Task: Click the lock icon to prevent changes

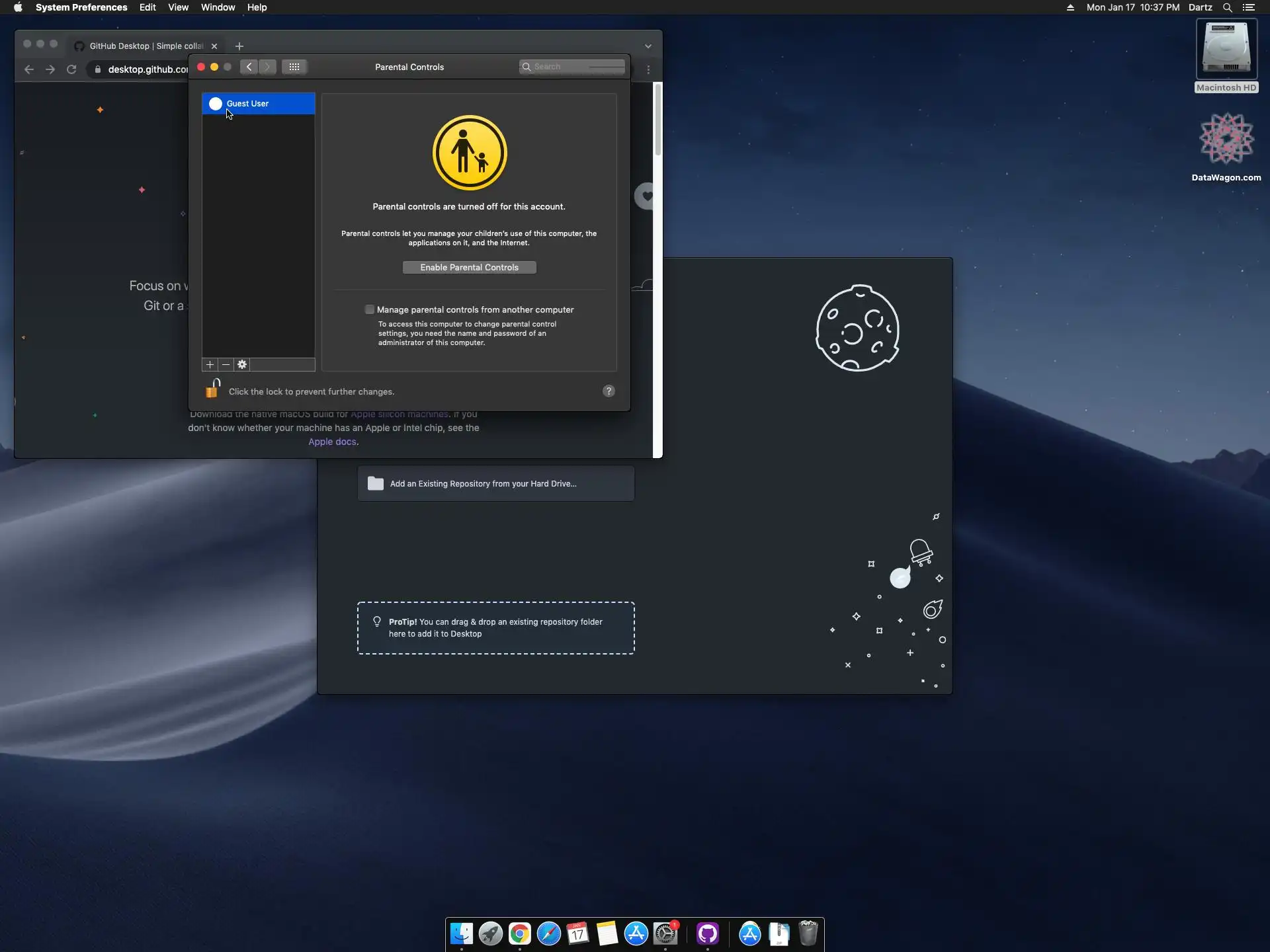Action: pos(212,389)
